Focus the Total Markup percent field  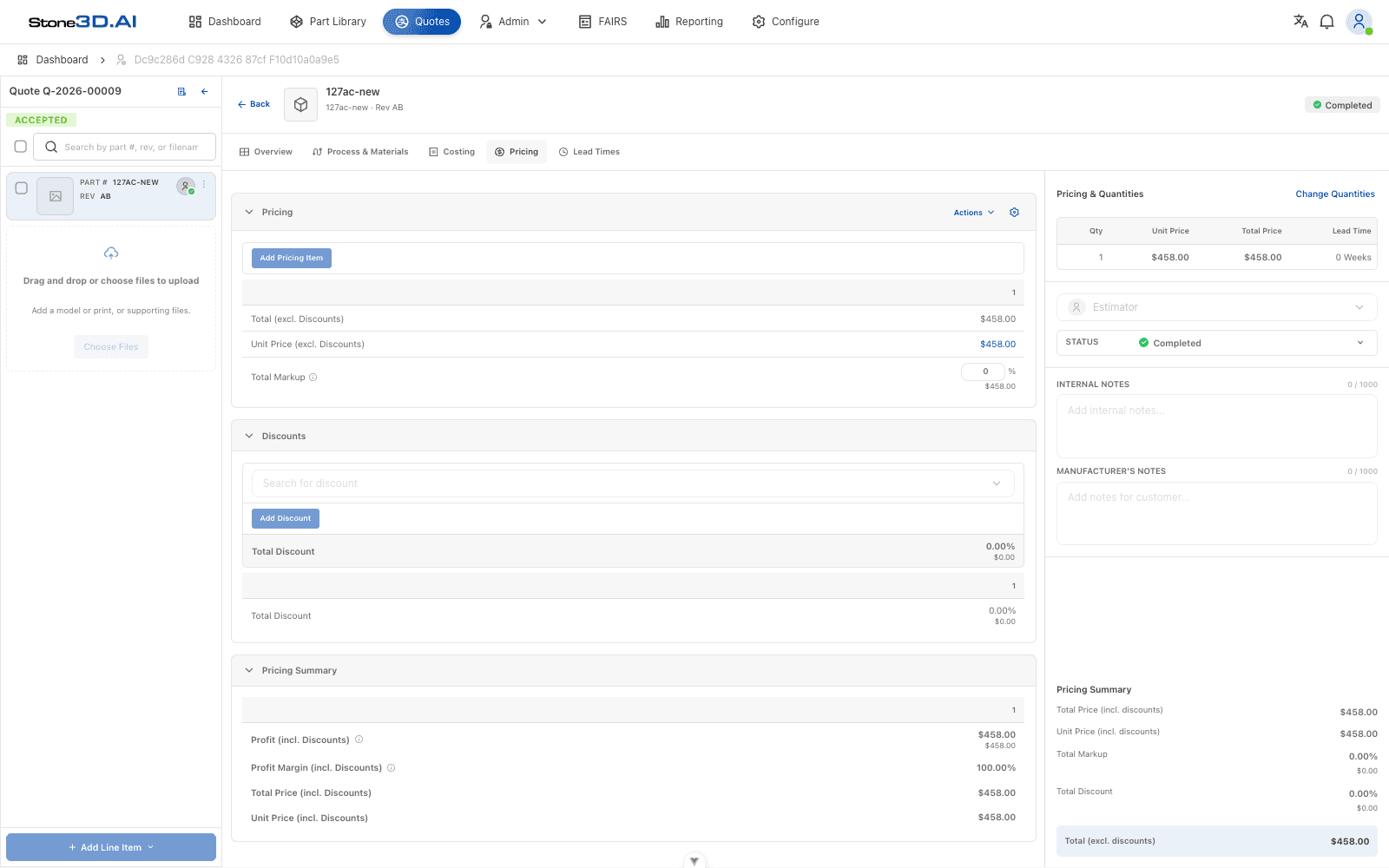[x=984, y=372]
